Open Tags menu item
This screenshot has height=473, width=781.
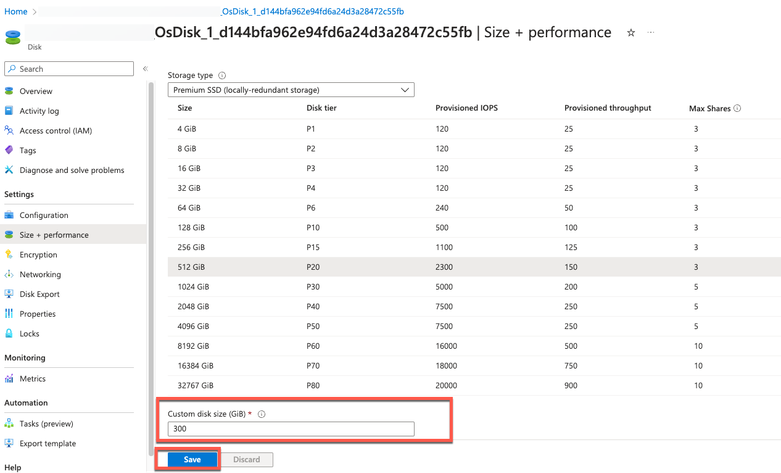click(28, 150)
